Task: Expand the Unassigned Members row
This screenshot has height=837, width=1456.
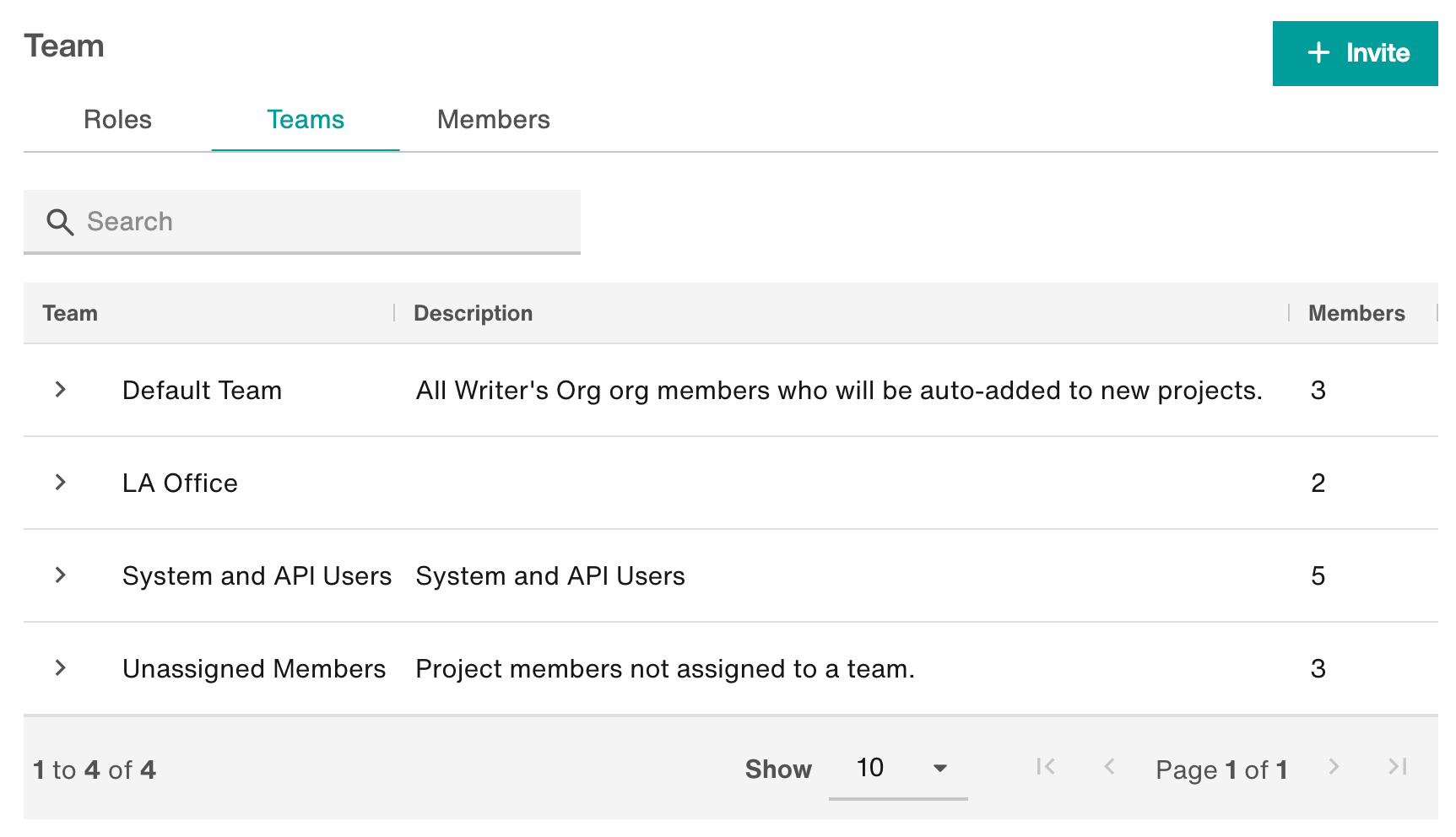Action: point(60,668)
